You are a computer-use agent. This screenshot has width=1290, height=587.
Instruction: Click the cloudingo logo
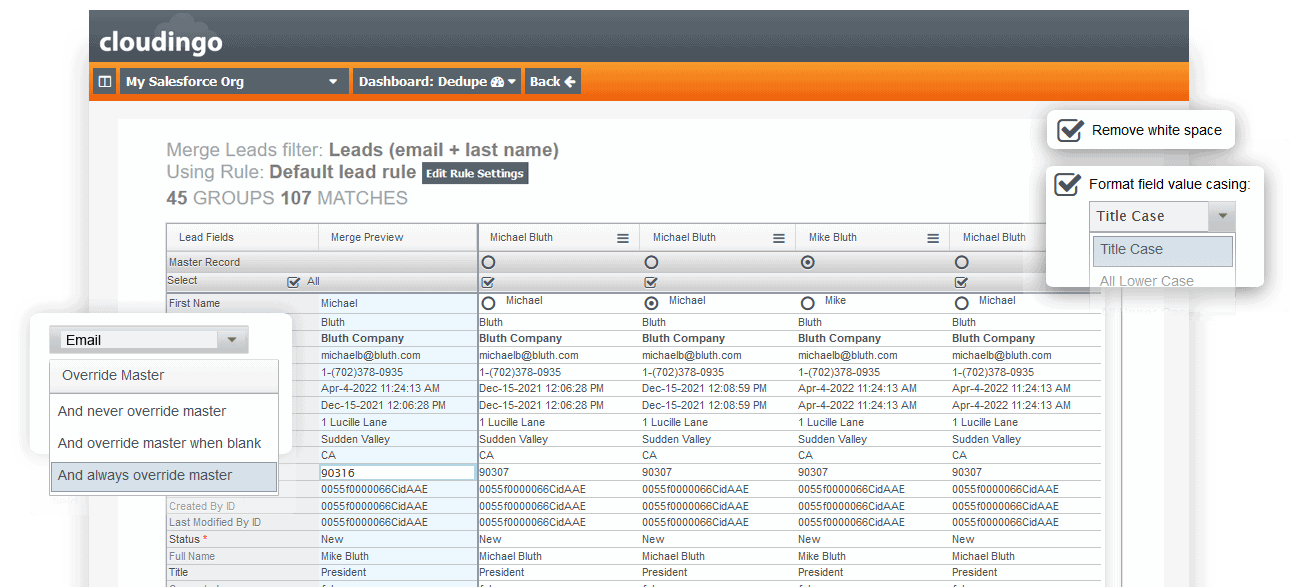click(x=161, y=42)
